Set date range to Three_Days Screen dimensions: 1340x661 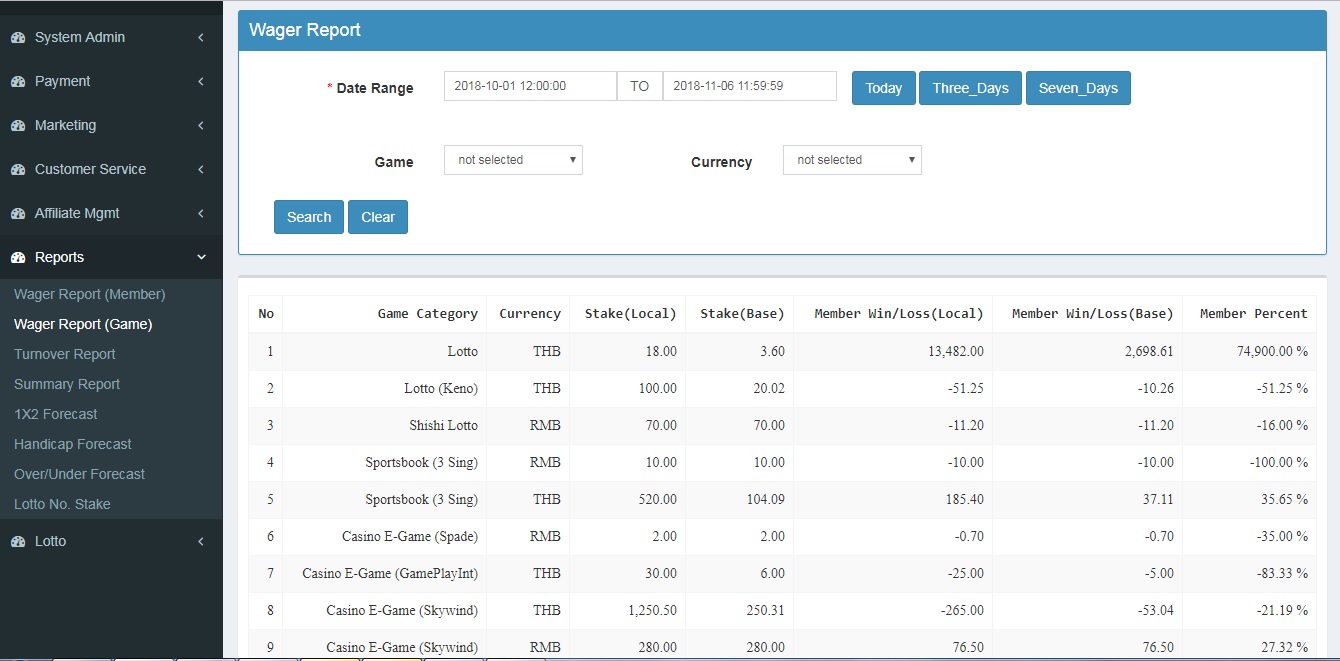(971, 88)
